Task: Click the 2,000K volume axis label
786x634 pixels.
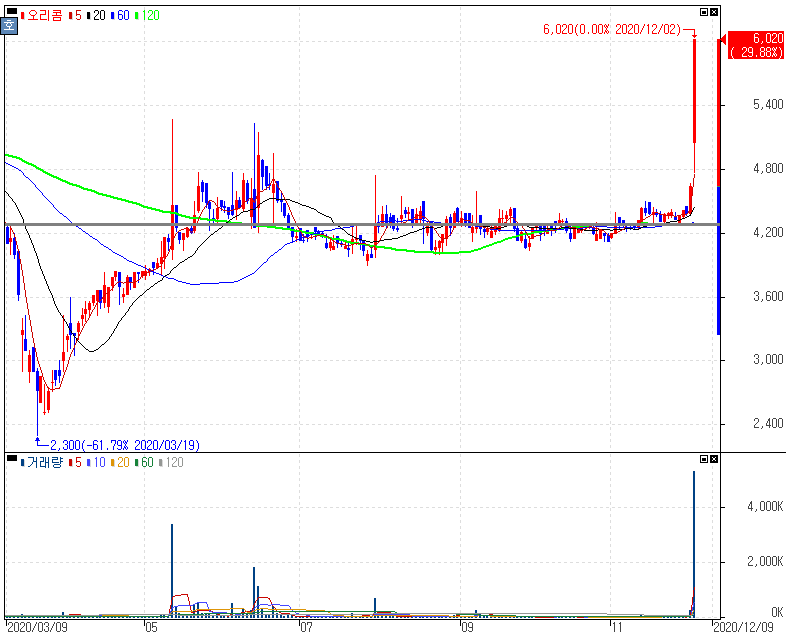Action: click(765, 562)
